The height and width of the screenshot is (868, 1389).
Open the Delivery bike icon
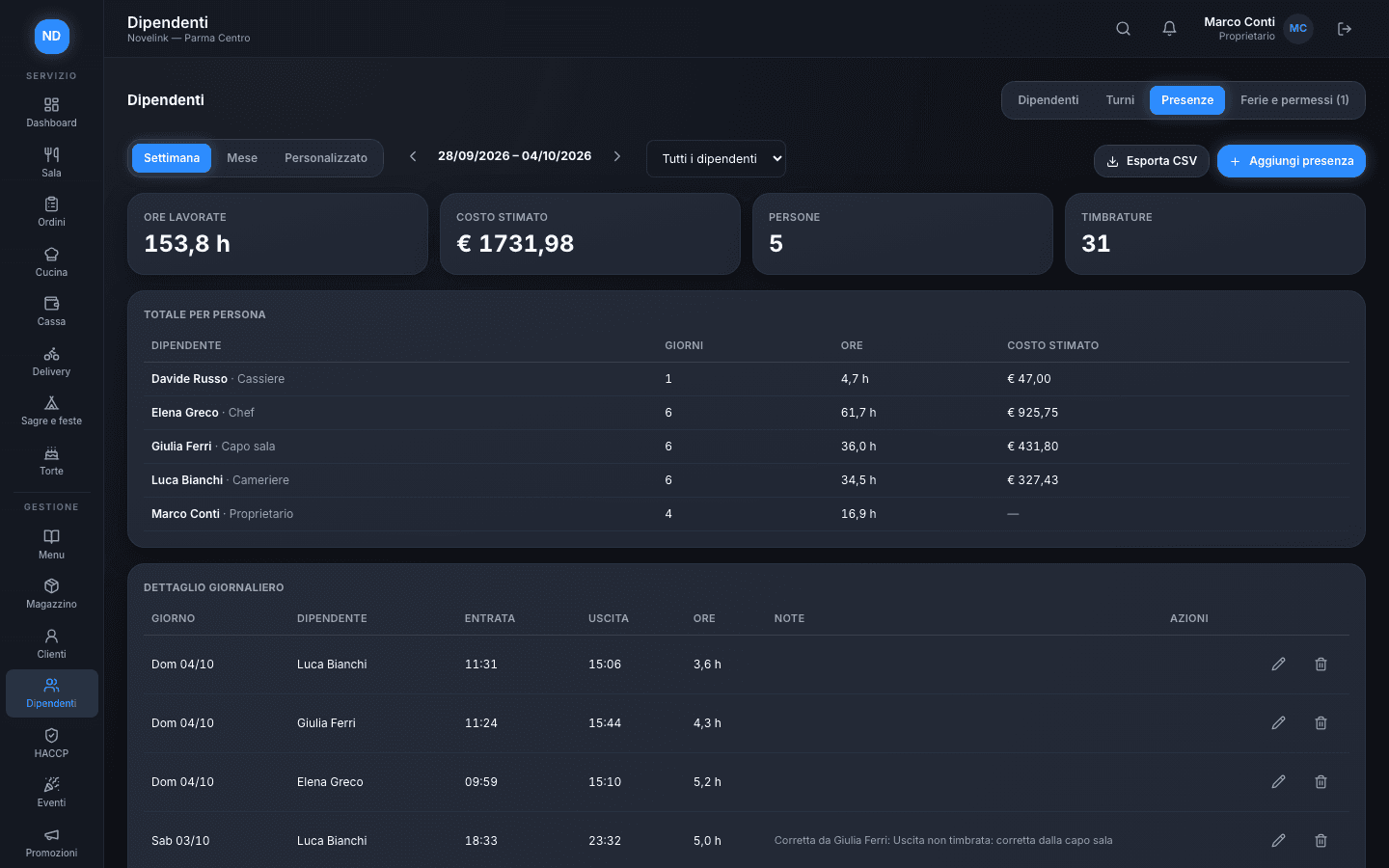tap(51, 361)
